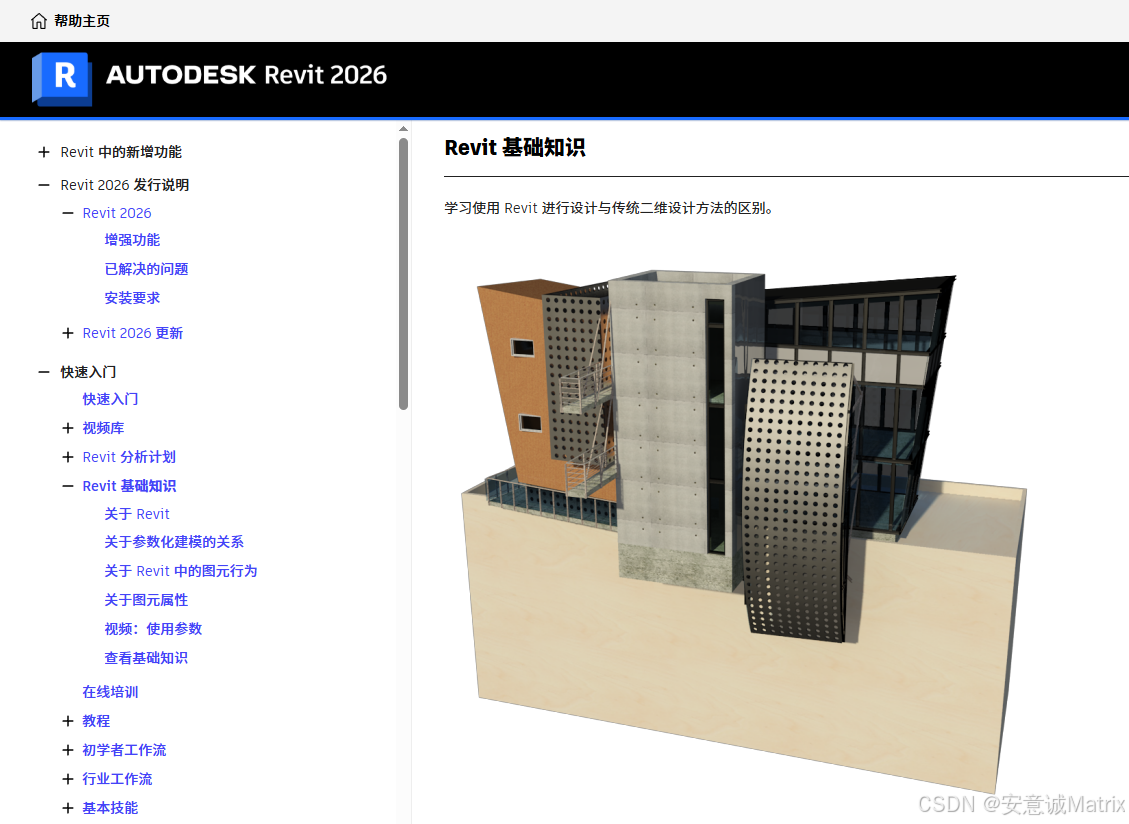Image resolution: width=1129 pixels, height=824 pixels.
Task: Open 行业工作流 topic
Action: [x=117, y=779]
